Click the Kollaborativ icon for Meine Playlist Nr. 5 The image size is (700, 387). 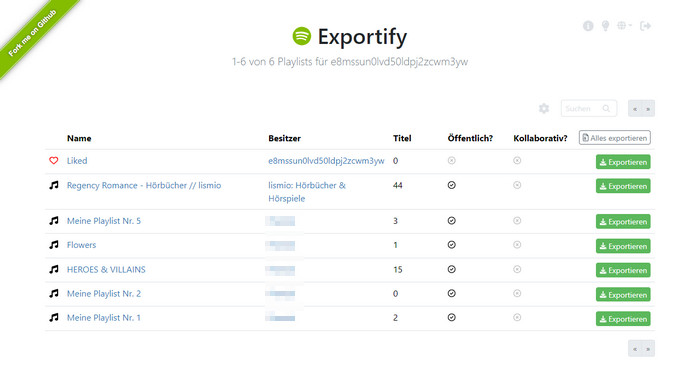tap(517, 221)
